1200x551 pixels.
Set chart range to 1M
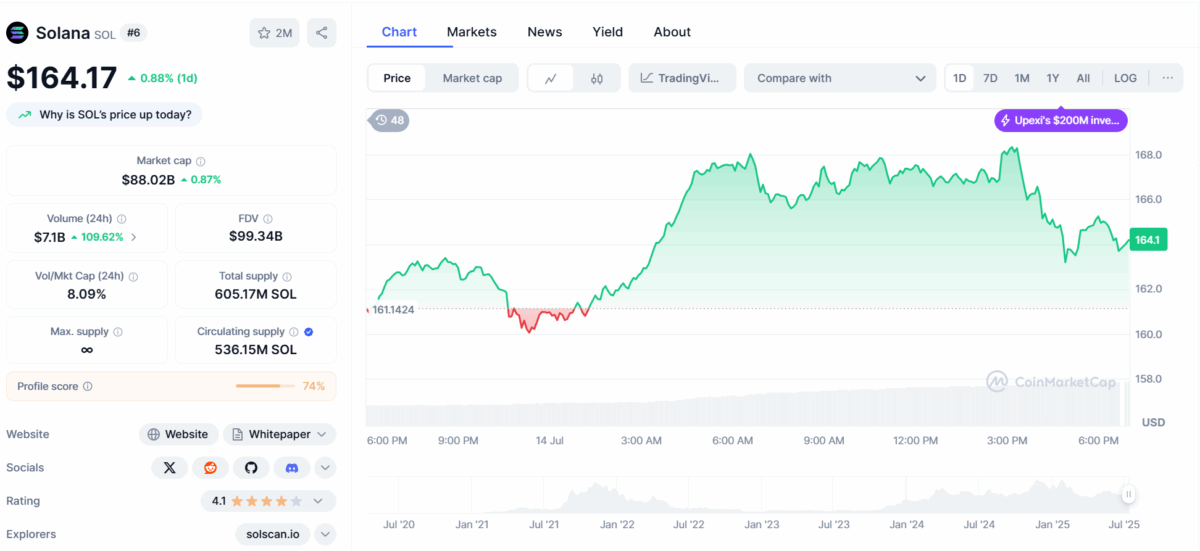(x=1022, y=78)
